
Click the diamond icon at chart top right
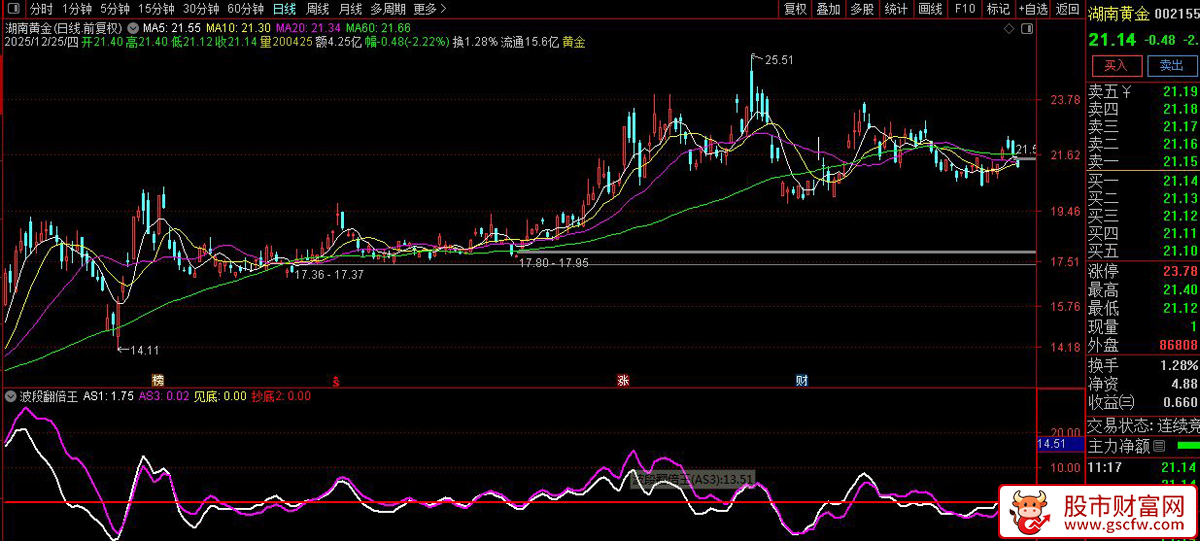pyautogui.click(x=1007, y=30)
